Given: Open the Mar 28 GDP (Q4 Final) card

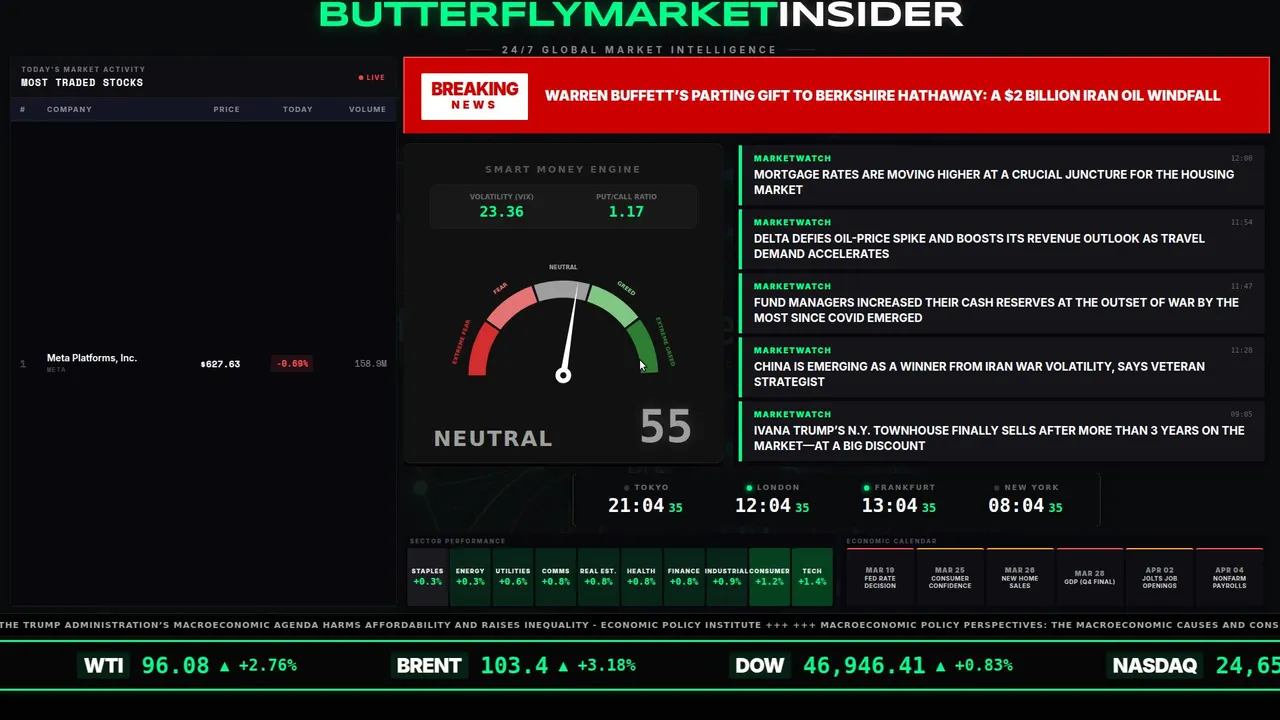Looking at the screenshot, I should pos(1090,577).
